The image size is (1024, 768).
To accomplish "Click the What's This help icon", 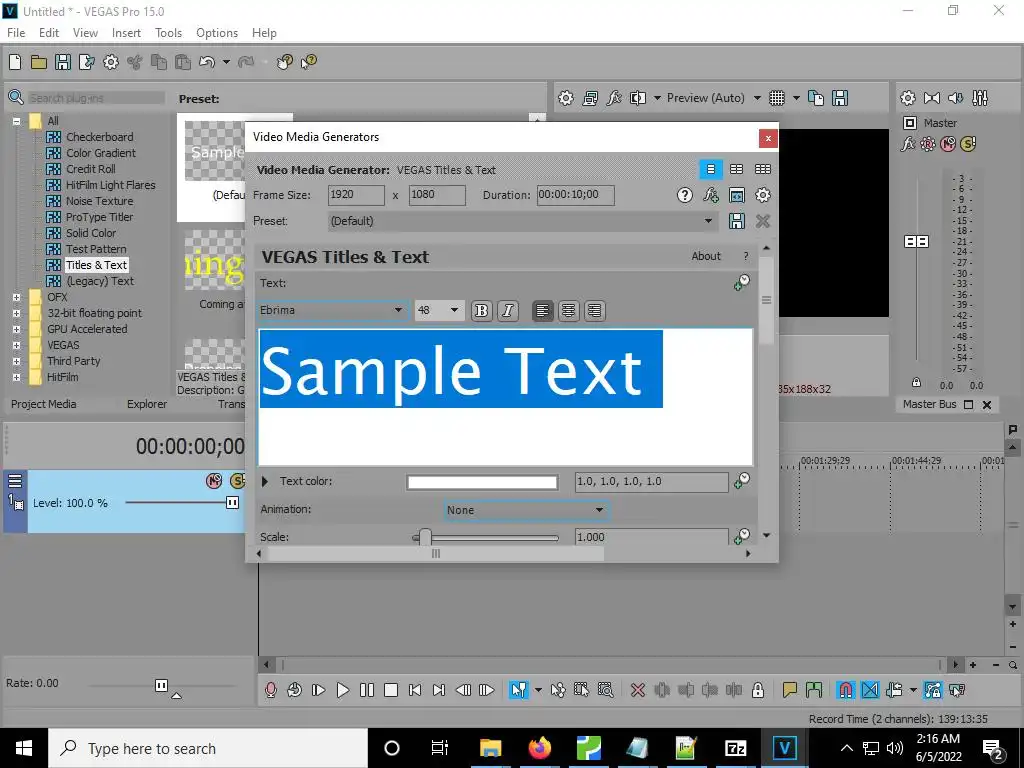I will (x=308, y=62).
